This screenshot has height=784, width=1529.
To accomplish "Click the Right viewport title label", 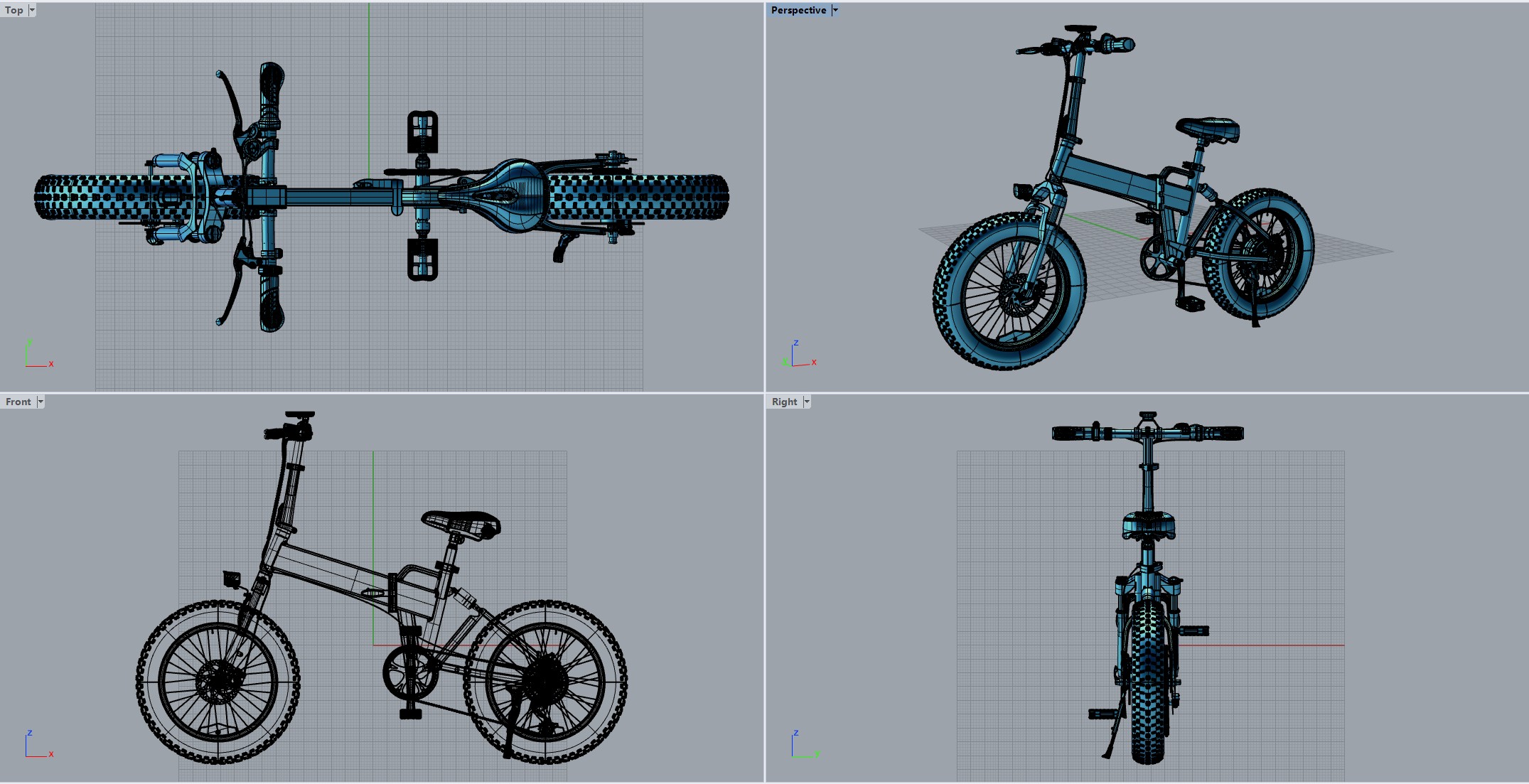I will click(x=785, y=402).
